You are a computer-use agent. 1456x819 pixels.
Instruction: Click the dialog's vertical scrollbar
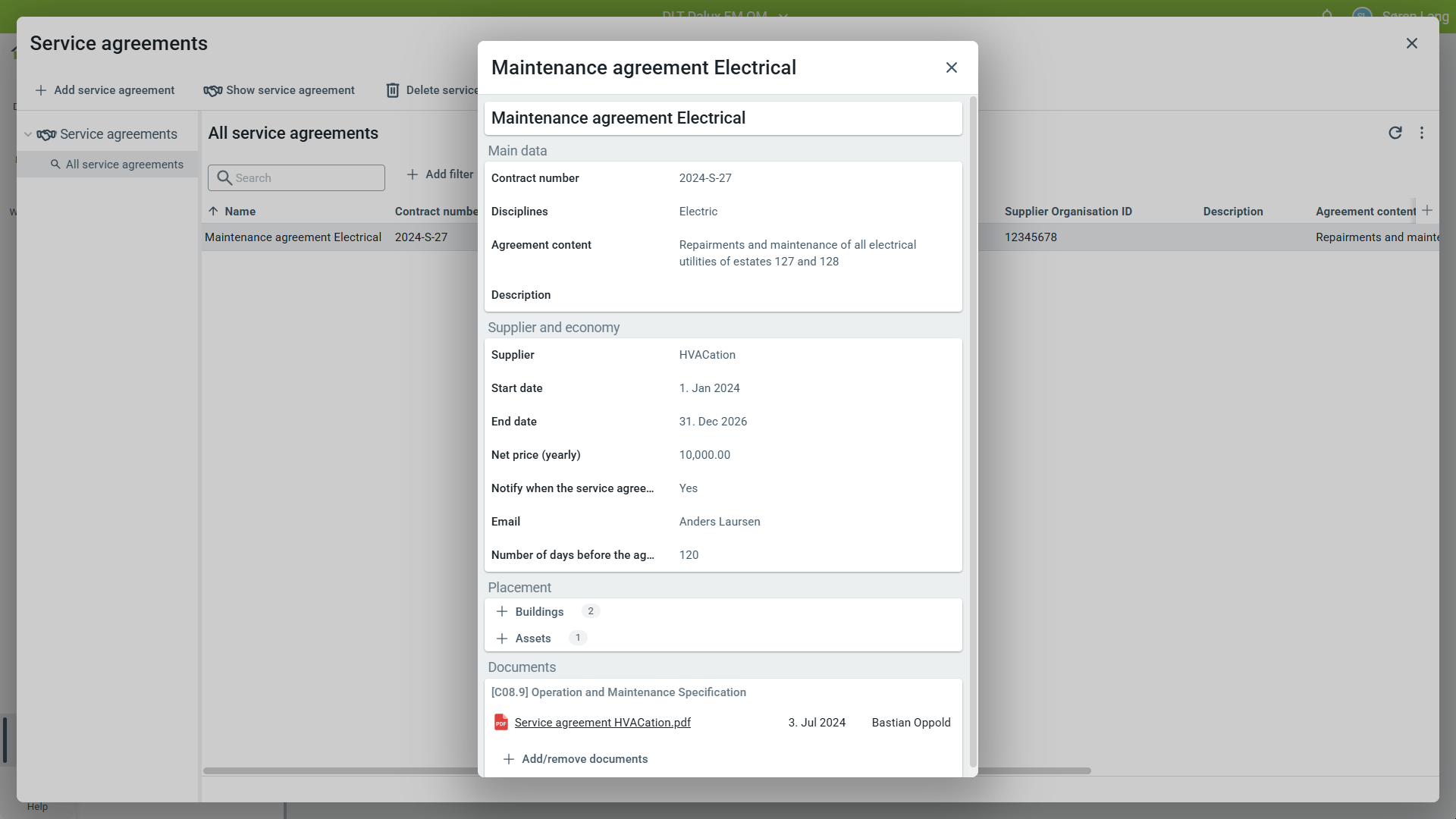(x=973, y=432)
